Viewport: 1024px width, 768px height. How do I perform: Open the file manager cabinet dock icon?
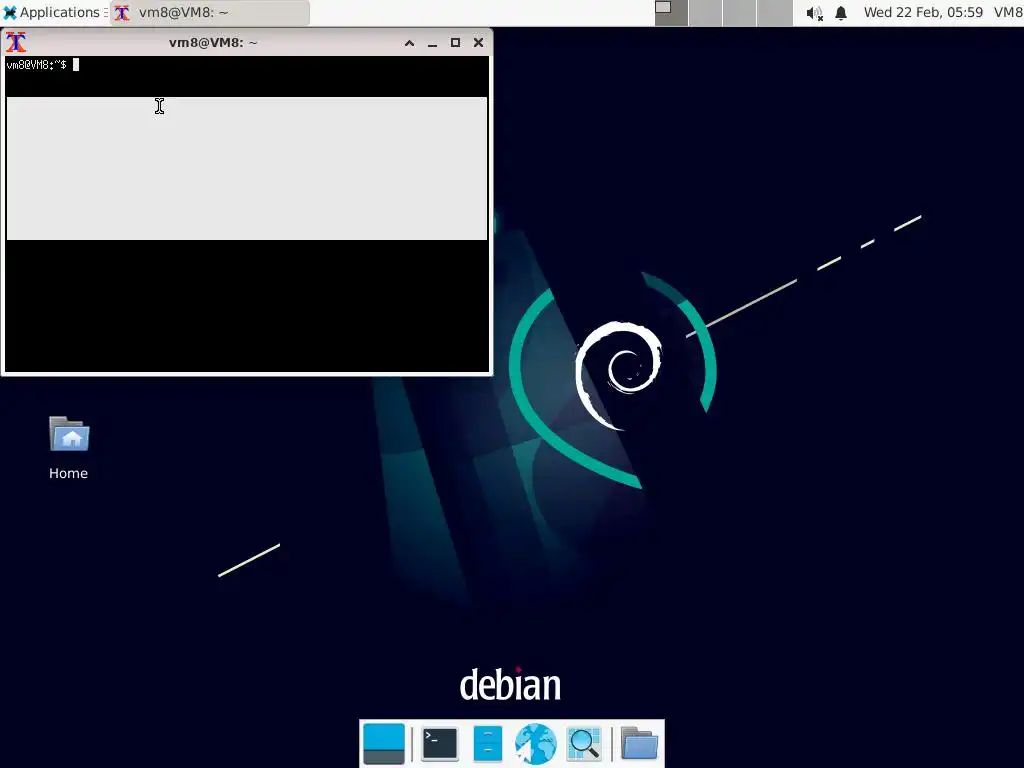point(487,743)
